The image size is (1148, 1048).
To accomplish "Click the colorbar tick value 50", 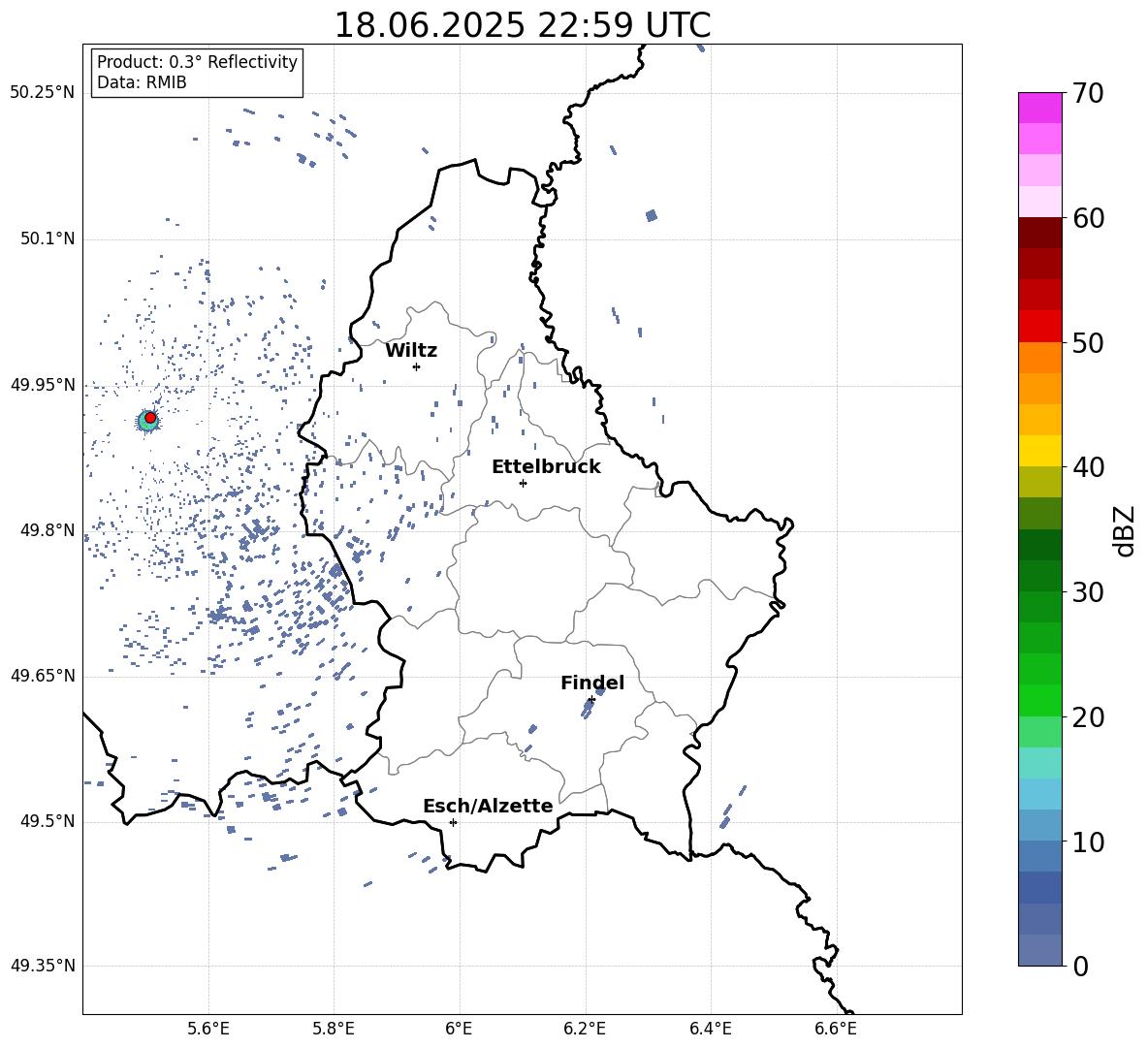I will coord(1088,343).
